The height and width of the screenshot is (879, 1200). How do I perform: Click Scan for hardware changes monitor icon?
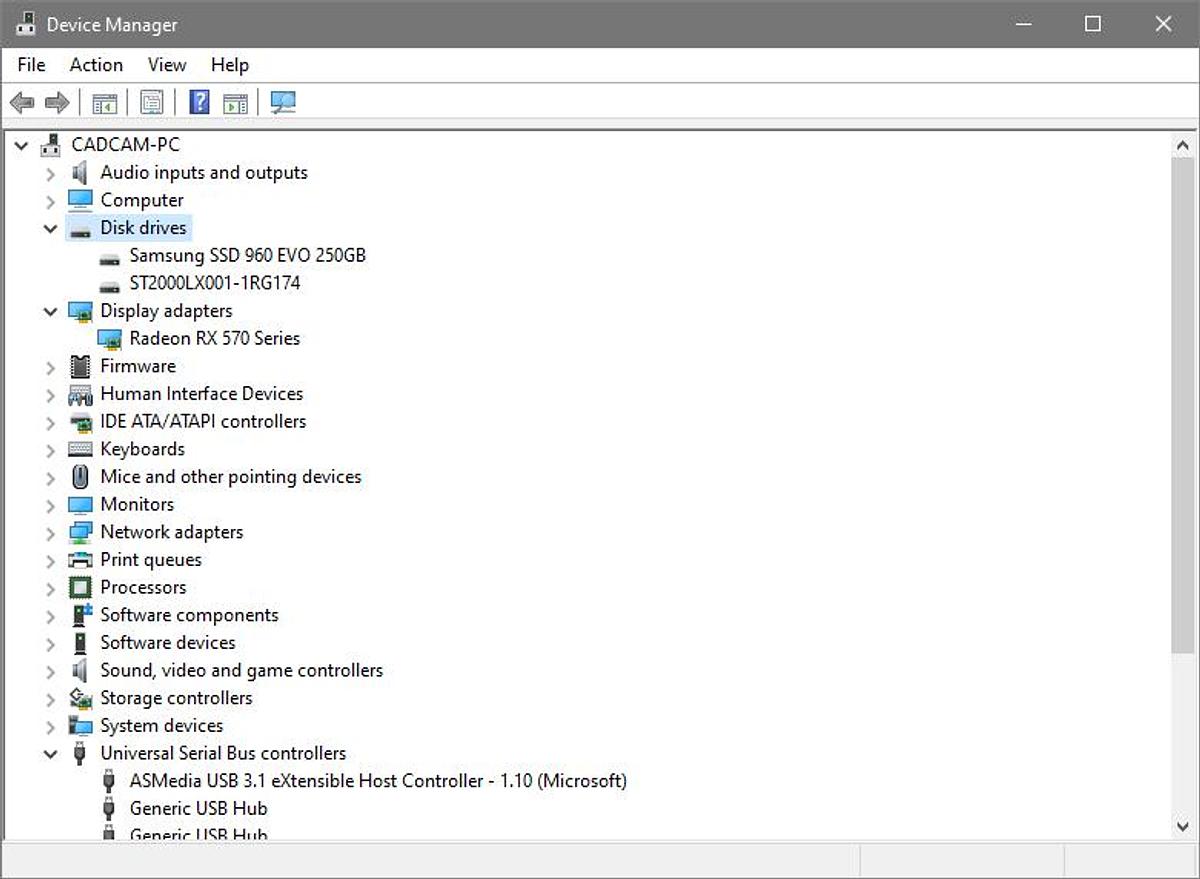tap(283, 102)
